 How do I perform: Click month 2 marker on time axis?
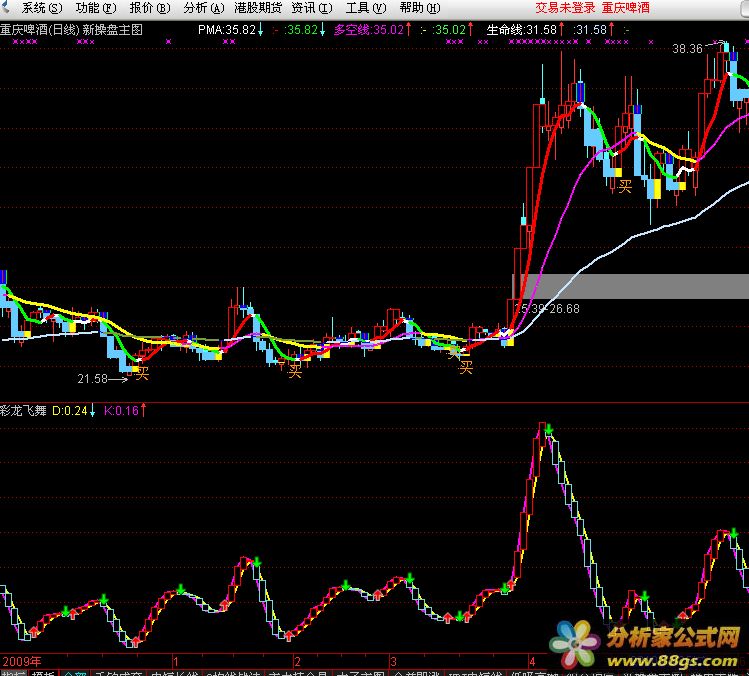(297, 662)
